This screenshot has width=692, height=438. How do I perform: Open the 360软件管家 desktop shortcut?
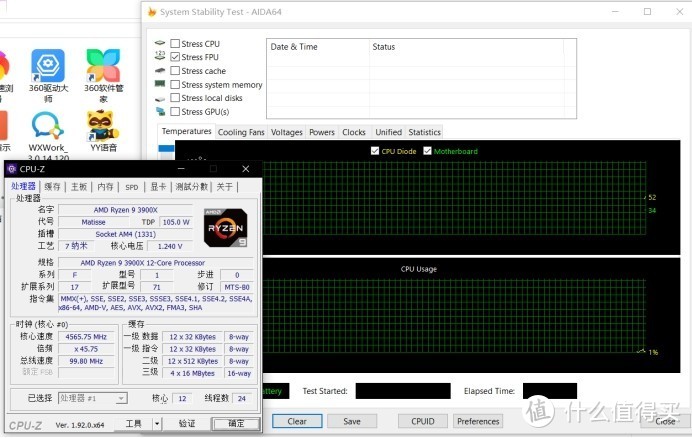(103, 75)
